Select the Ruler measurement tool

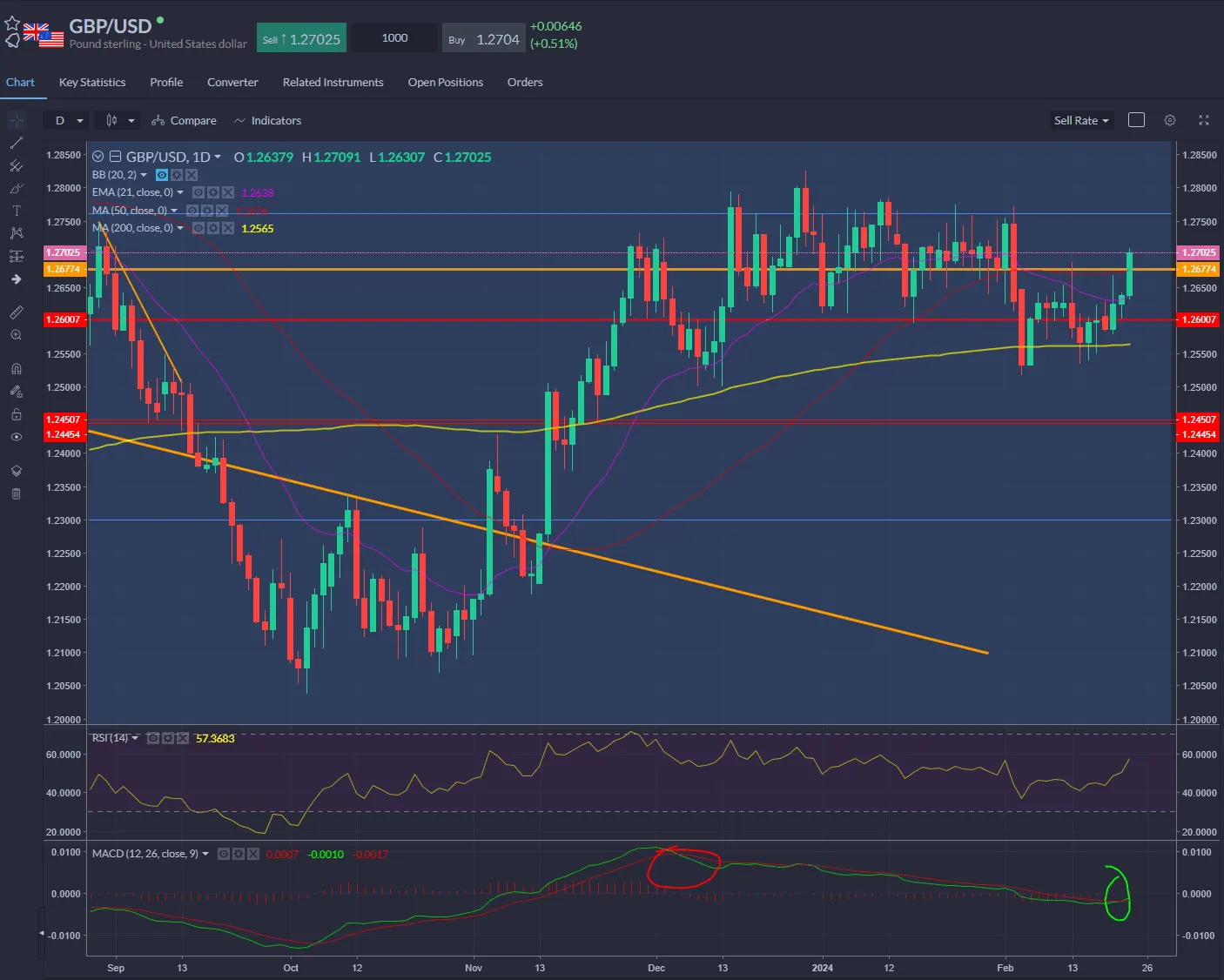16,312
